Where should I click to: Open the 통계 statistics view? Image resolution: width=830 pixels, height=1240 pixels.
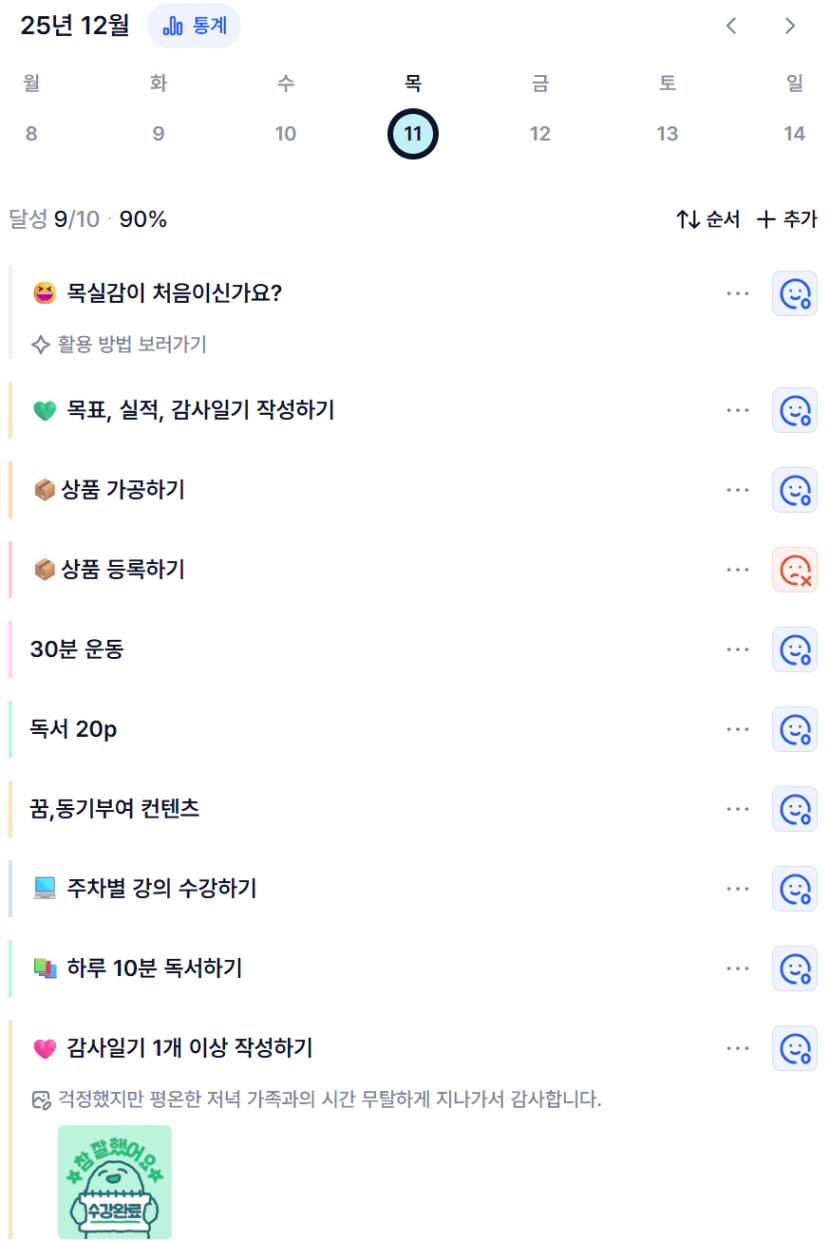click(194, 26)
